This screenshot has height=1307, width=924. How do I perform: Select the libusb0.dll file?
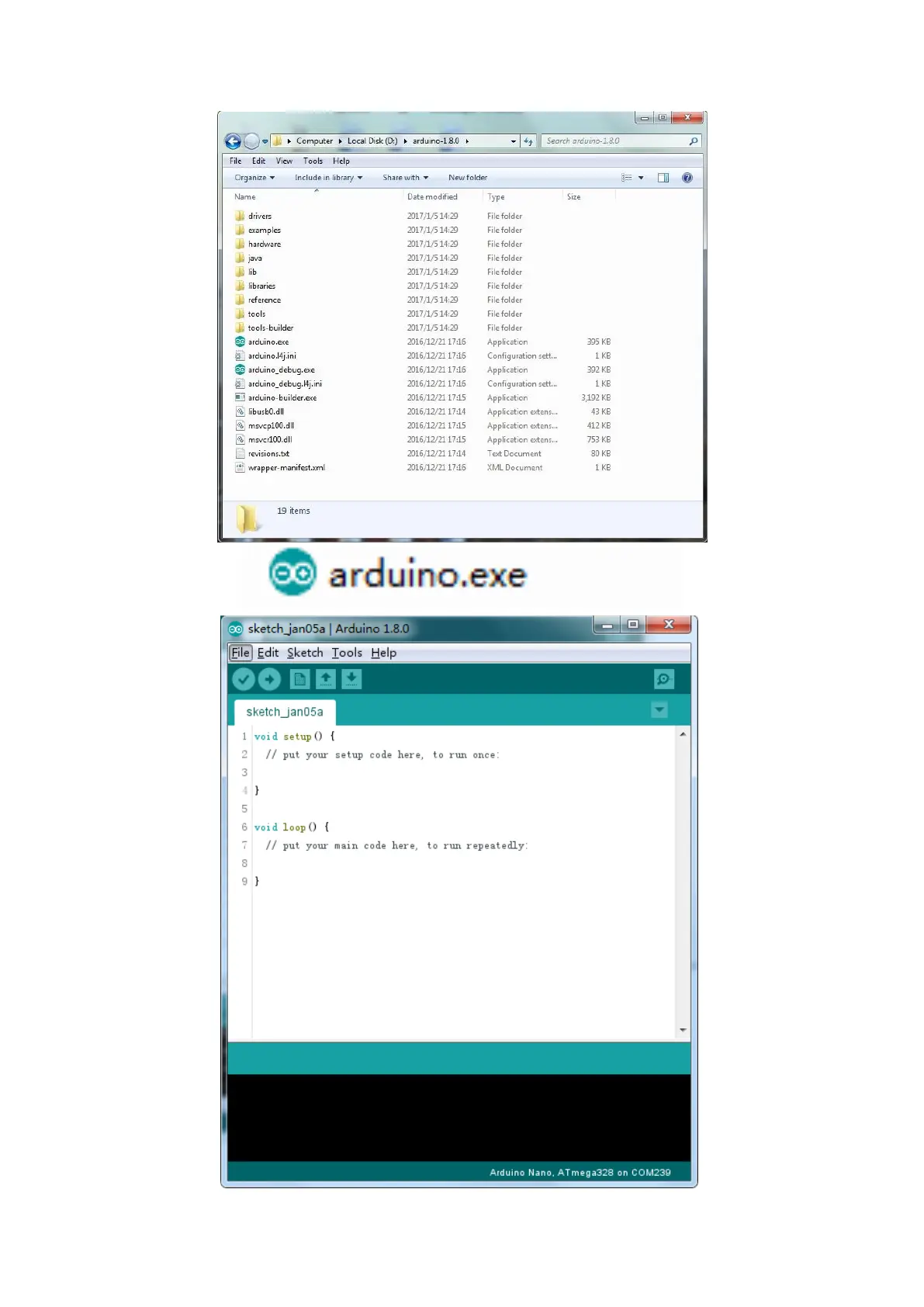tap(266, 411)
